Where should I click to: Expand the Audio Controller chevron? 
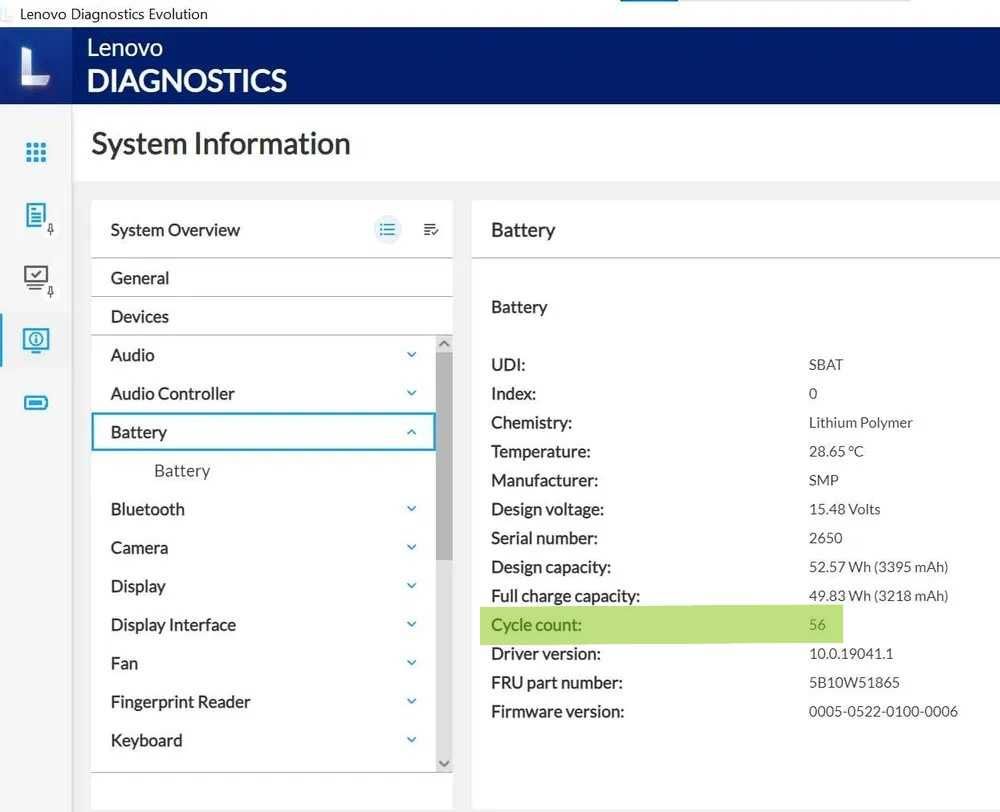(x=411, y=393)
